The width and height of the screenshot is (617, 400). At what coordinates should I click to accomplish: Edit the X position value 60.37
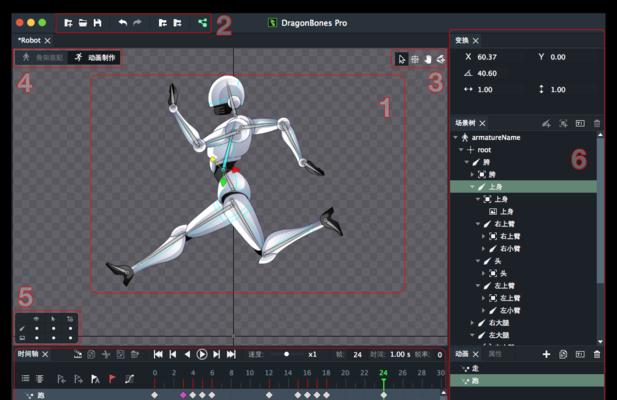pos(487,57)
